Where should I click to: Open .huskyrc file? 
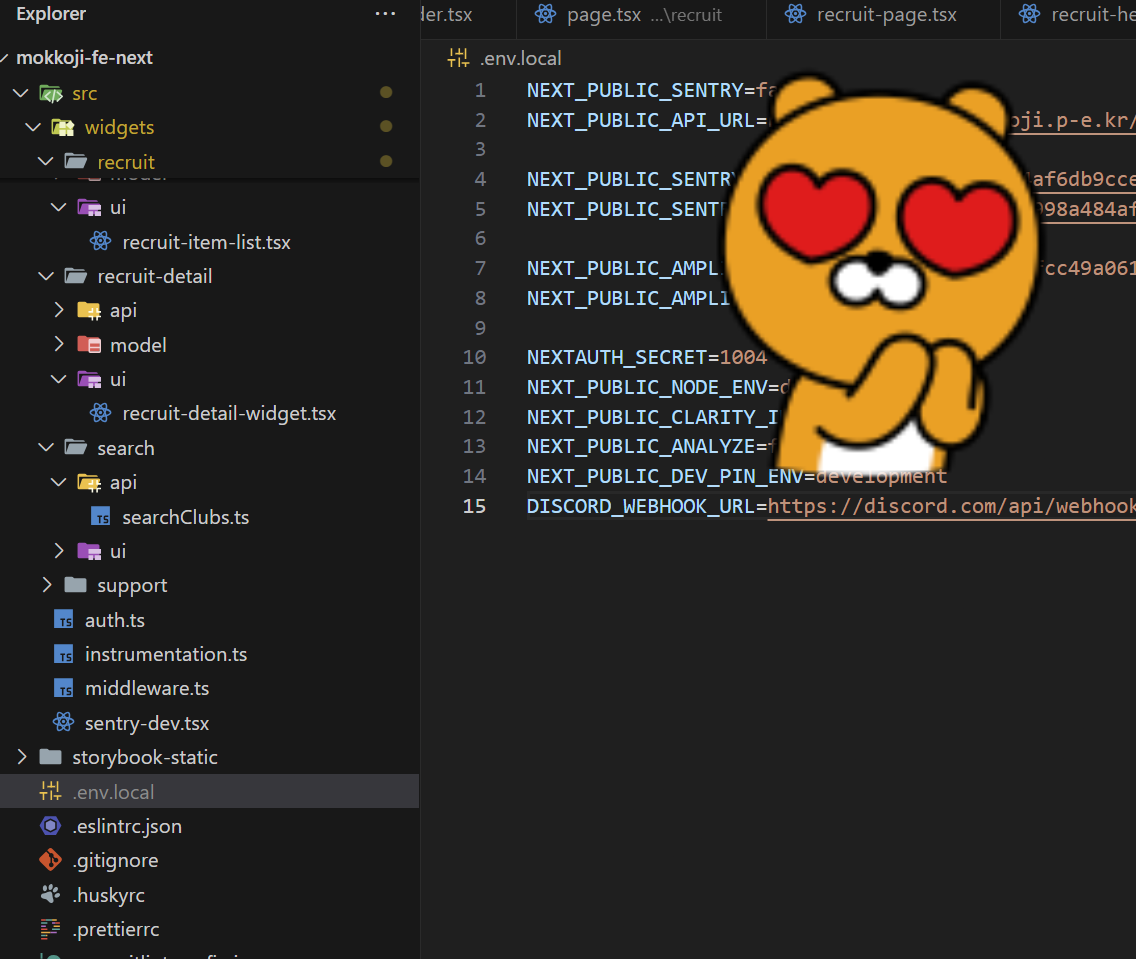pyautogui.click(x=109, y=895)
